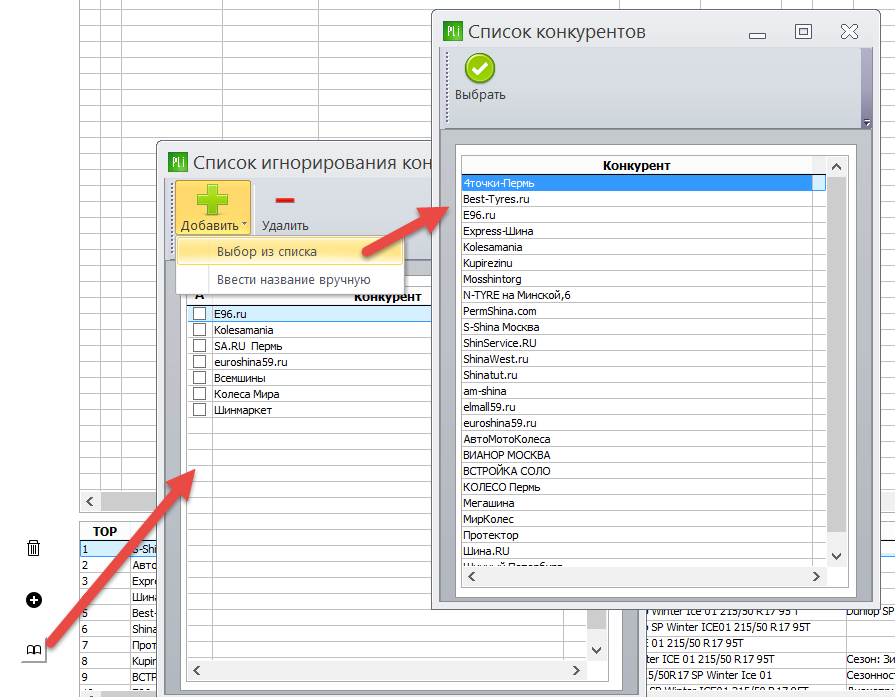
Task: Click the open book icon on left sidebar
Action: [x=34, y=650]
